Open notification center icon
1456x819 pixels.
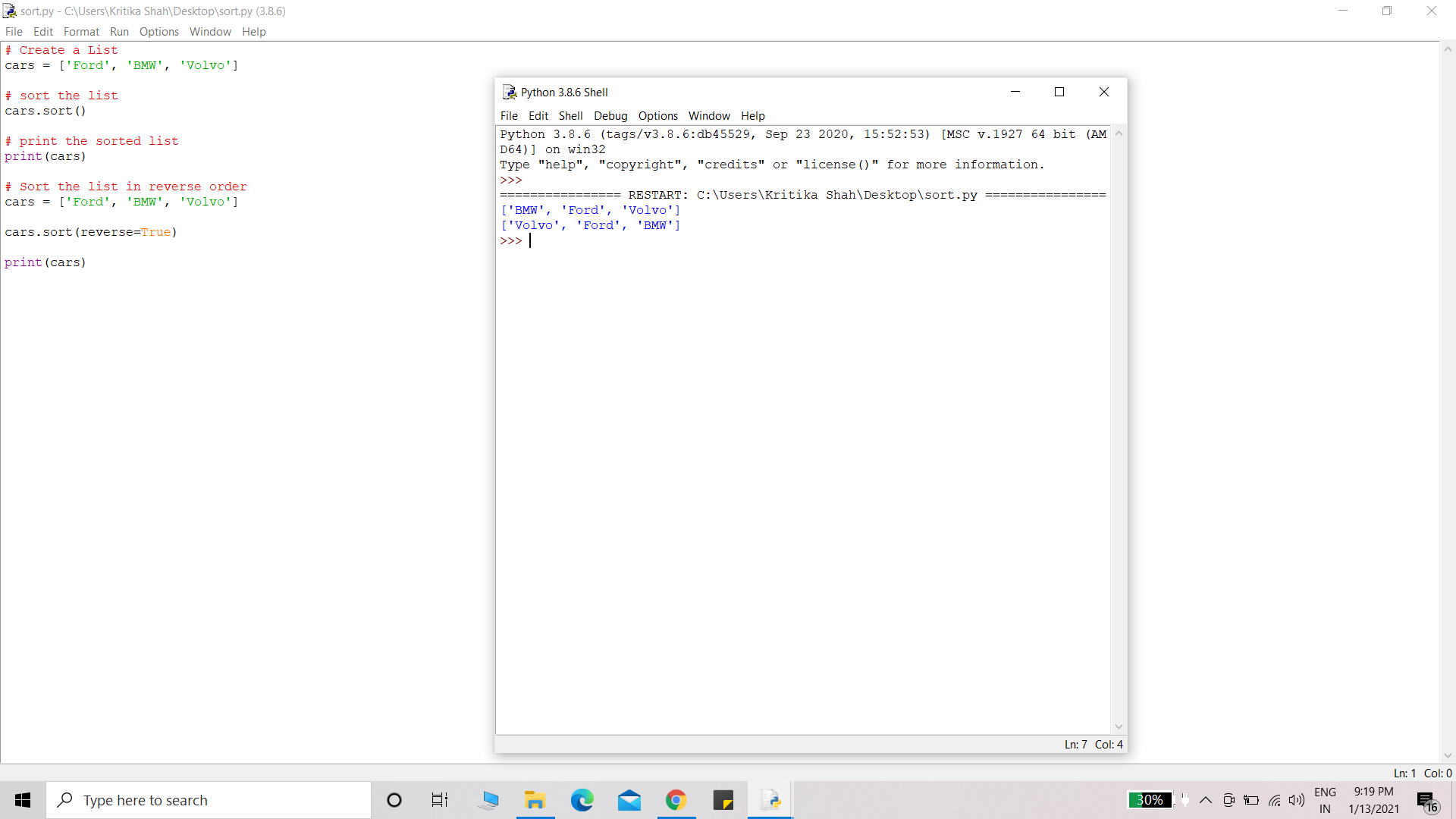[x=1426, y=800]
